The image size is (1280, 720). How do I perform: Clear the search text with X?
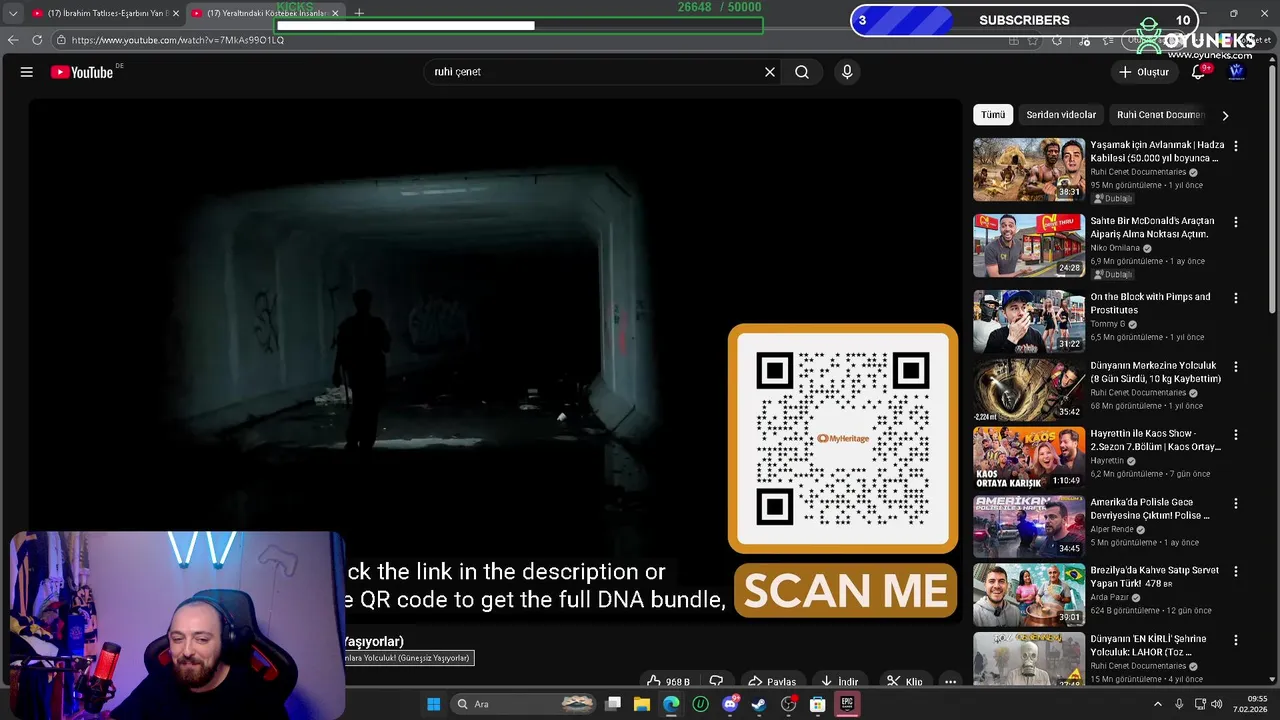click(770, 72)
